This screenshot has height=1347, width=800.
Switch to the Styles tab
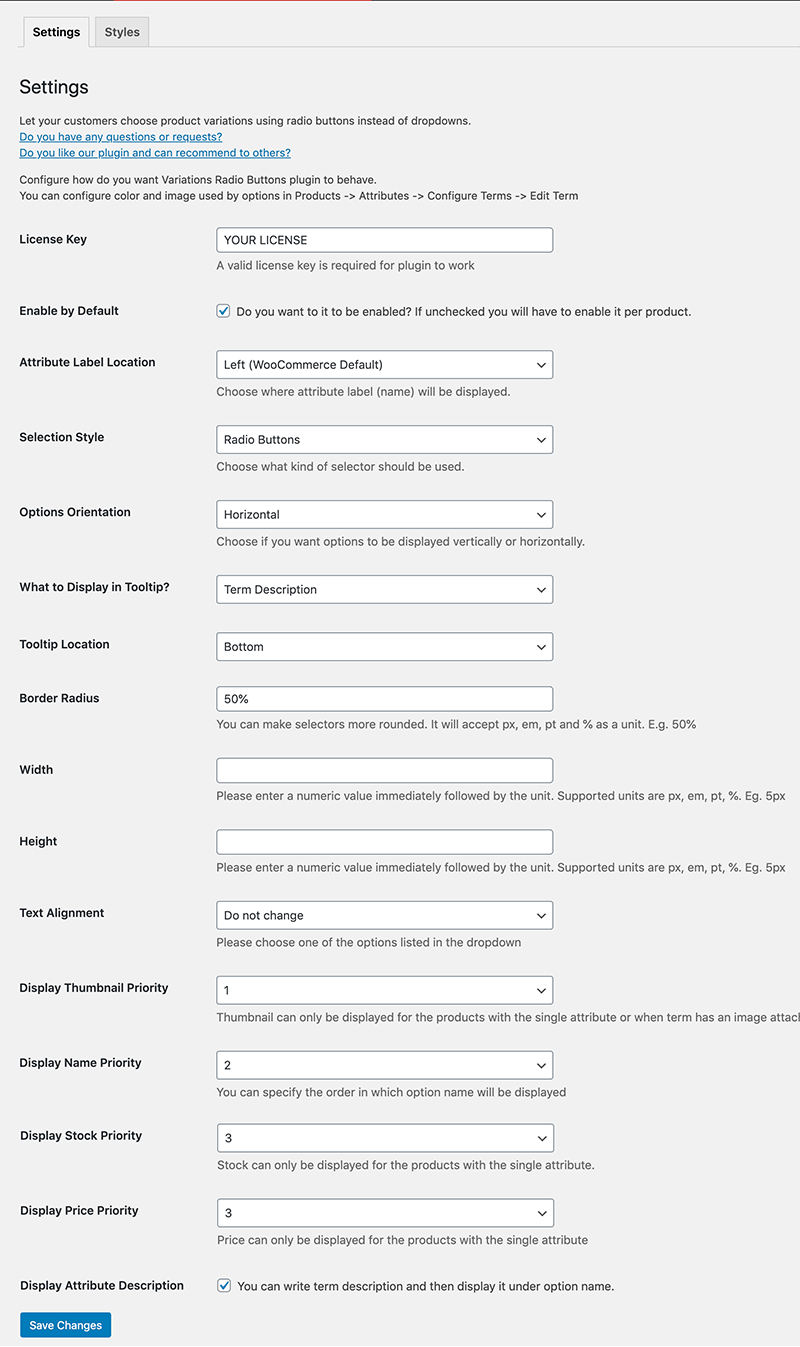(x=122, y=32)
